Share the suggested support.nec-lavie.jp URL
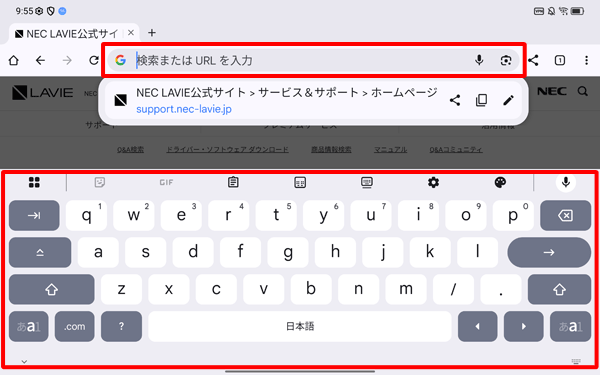600x375 pixels. click(x=455, y=100)
